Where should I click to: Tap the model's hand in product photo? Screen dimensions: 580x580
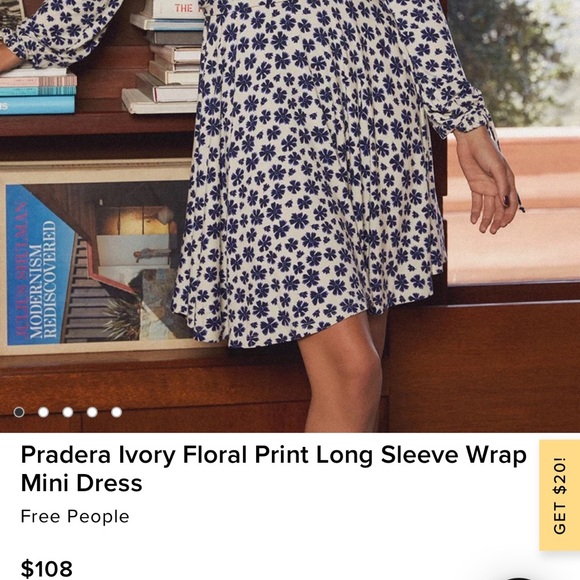(x=486, y=181)
